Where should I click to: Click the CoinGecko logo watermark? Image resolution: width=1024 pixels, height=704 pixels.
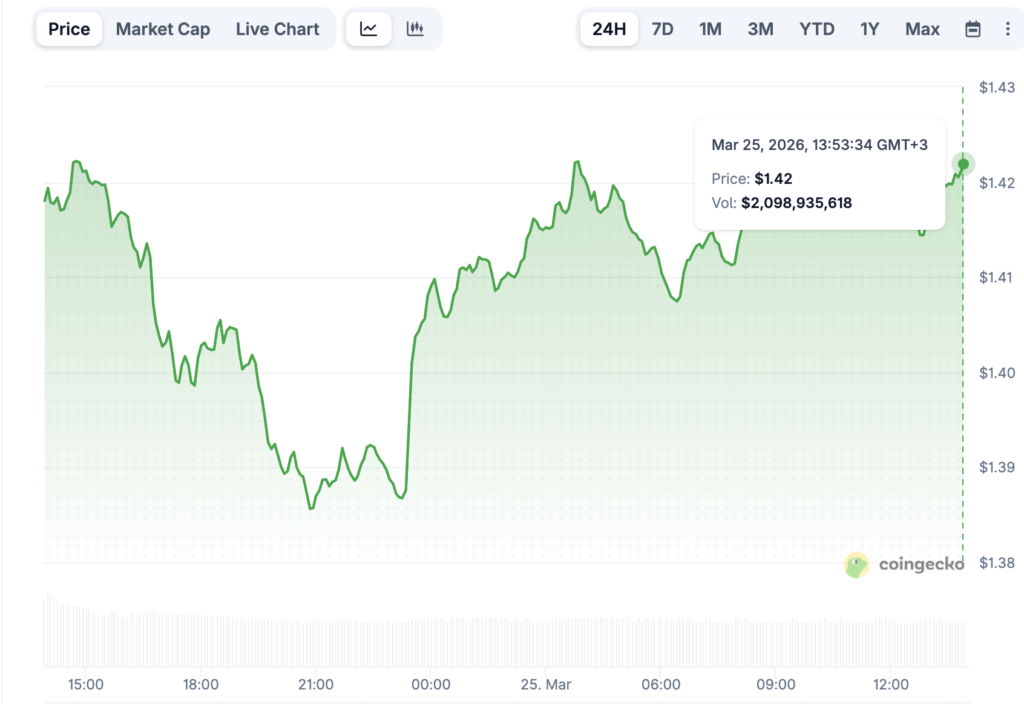(x=904, y=565)
